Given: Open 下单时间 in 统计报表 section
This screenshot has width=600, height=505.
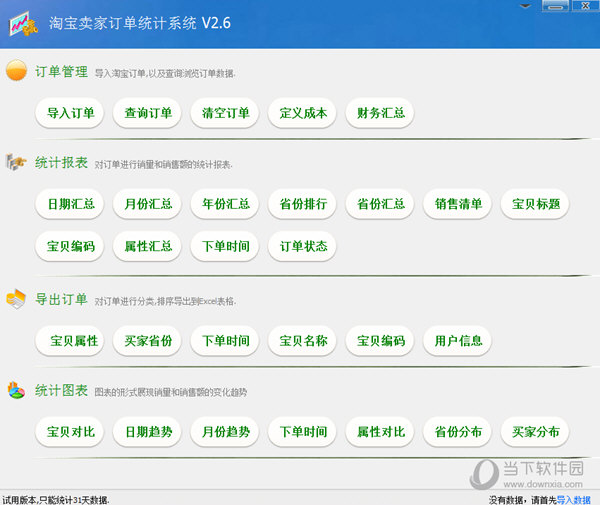Looking at the screenshot, I should tap(225, 246).
